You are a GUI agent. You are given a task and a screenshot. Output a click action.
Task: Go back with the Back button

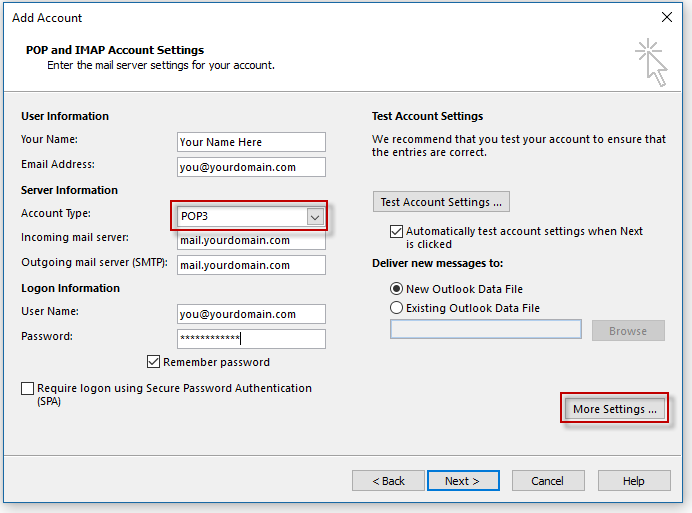pyautogui.click(x=388, y=481)
